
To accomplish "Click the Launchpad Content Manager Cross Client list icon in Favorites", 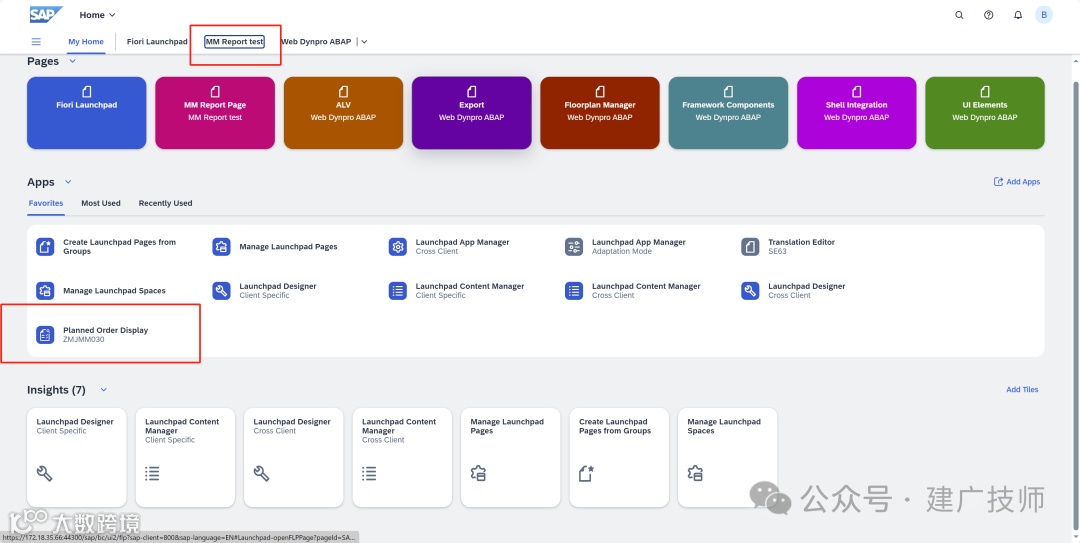I will (574, 291).
